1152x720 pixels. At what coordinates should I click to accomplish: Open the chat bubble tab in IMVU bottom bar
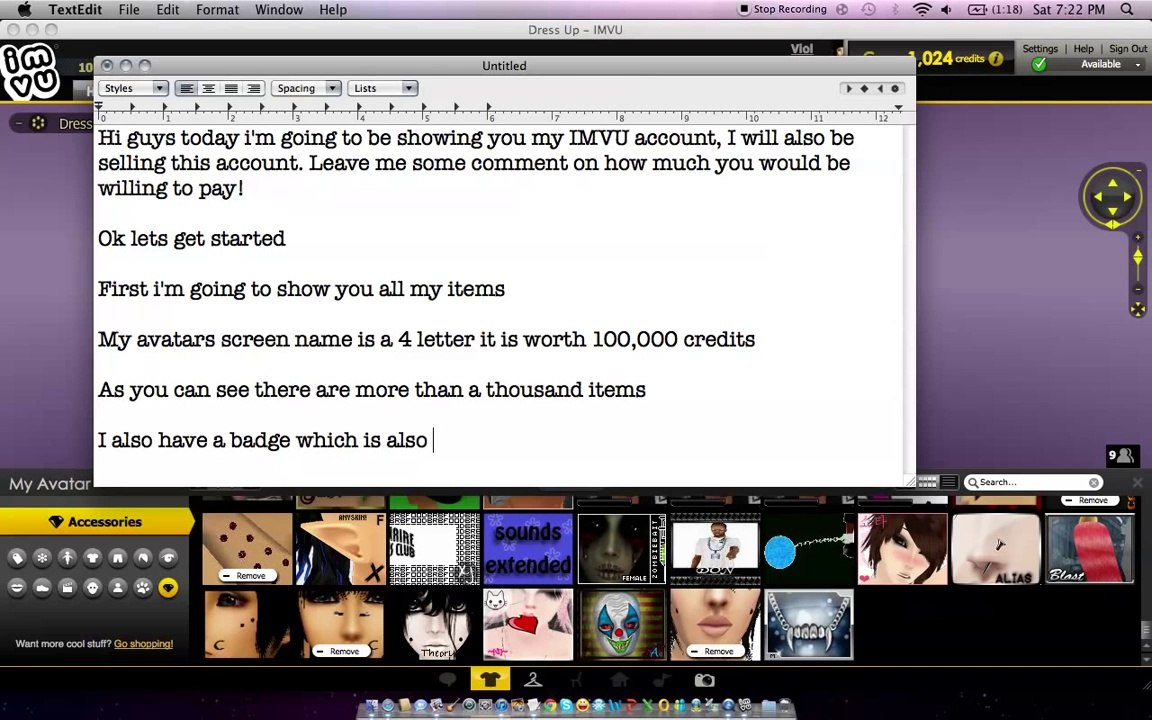(x=447, y=680)
